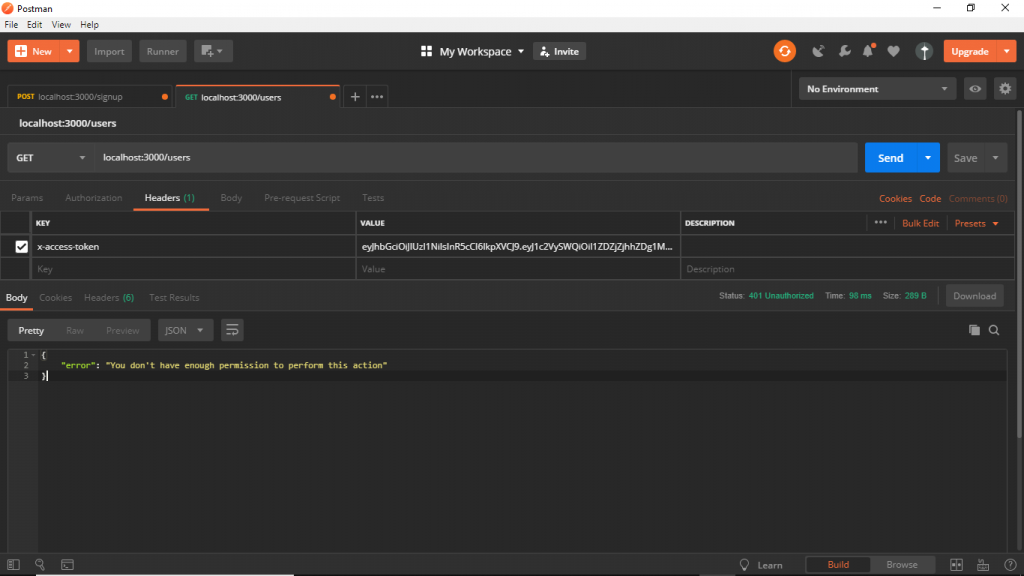Click the Send button
This screenshot has height=576, width=1024.
coord(890,157)
